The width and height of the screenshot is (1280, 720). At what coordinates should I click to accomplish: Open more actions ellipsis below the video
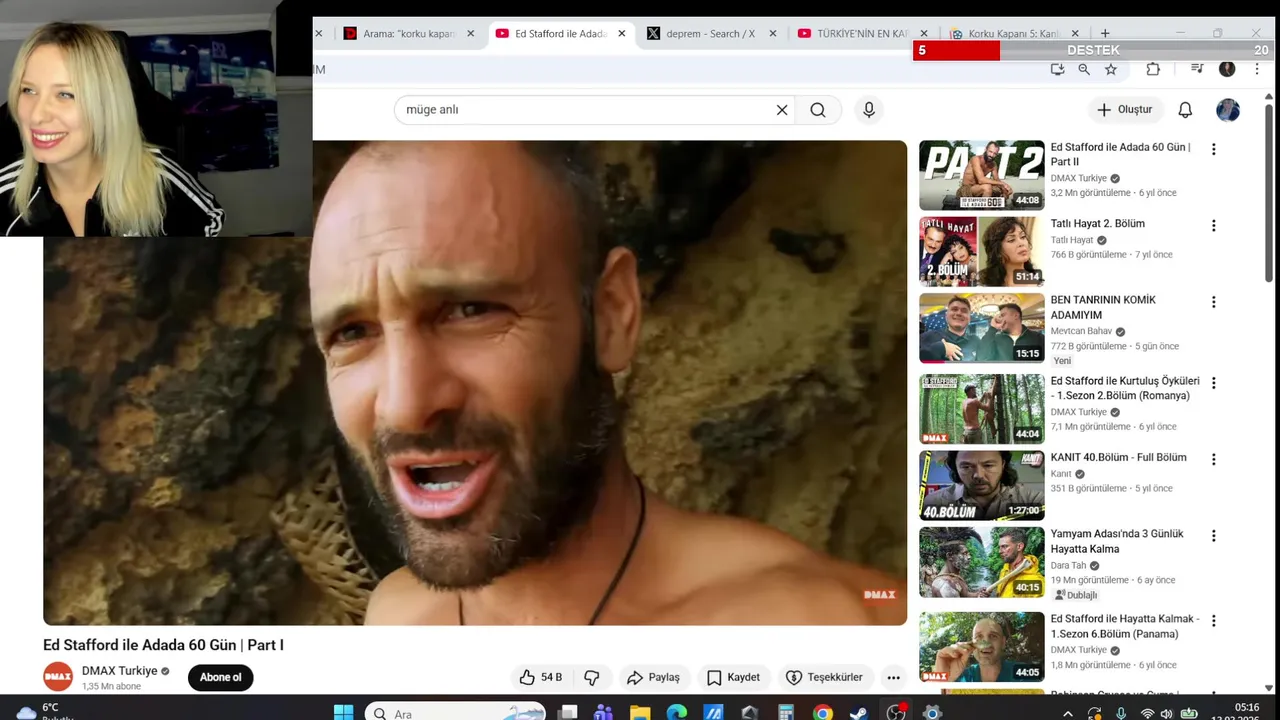(x=893, y=677)
